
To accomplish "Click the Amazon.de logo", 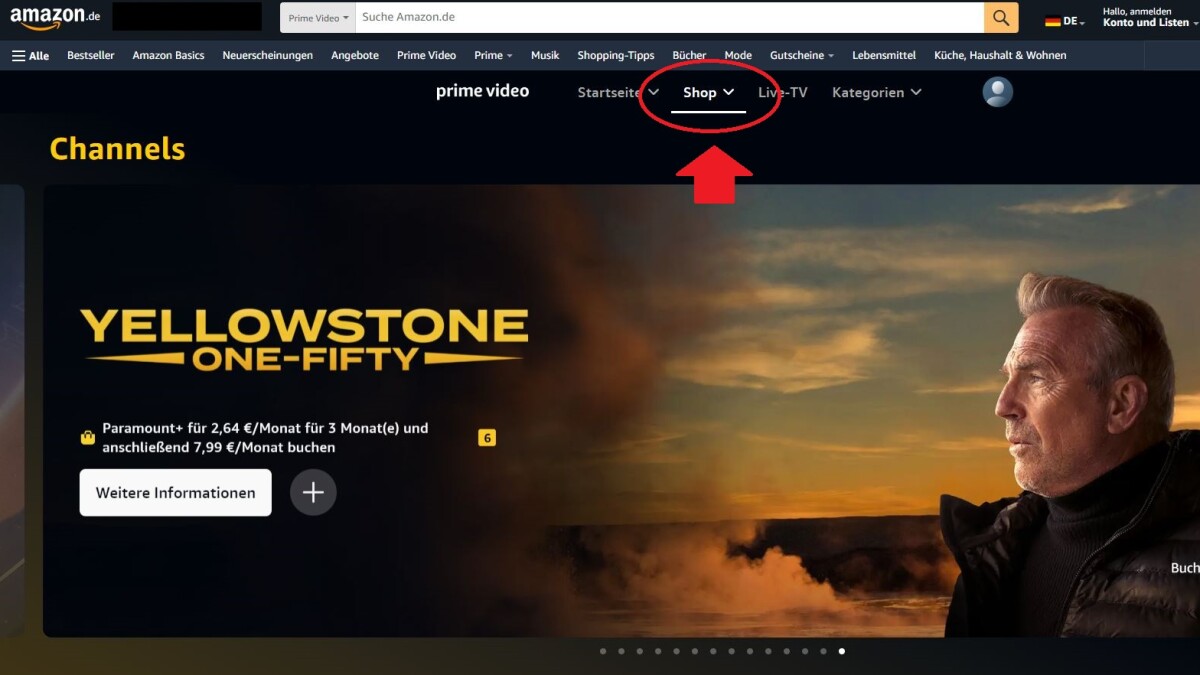I will pos(55,17).
